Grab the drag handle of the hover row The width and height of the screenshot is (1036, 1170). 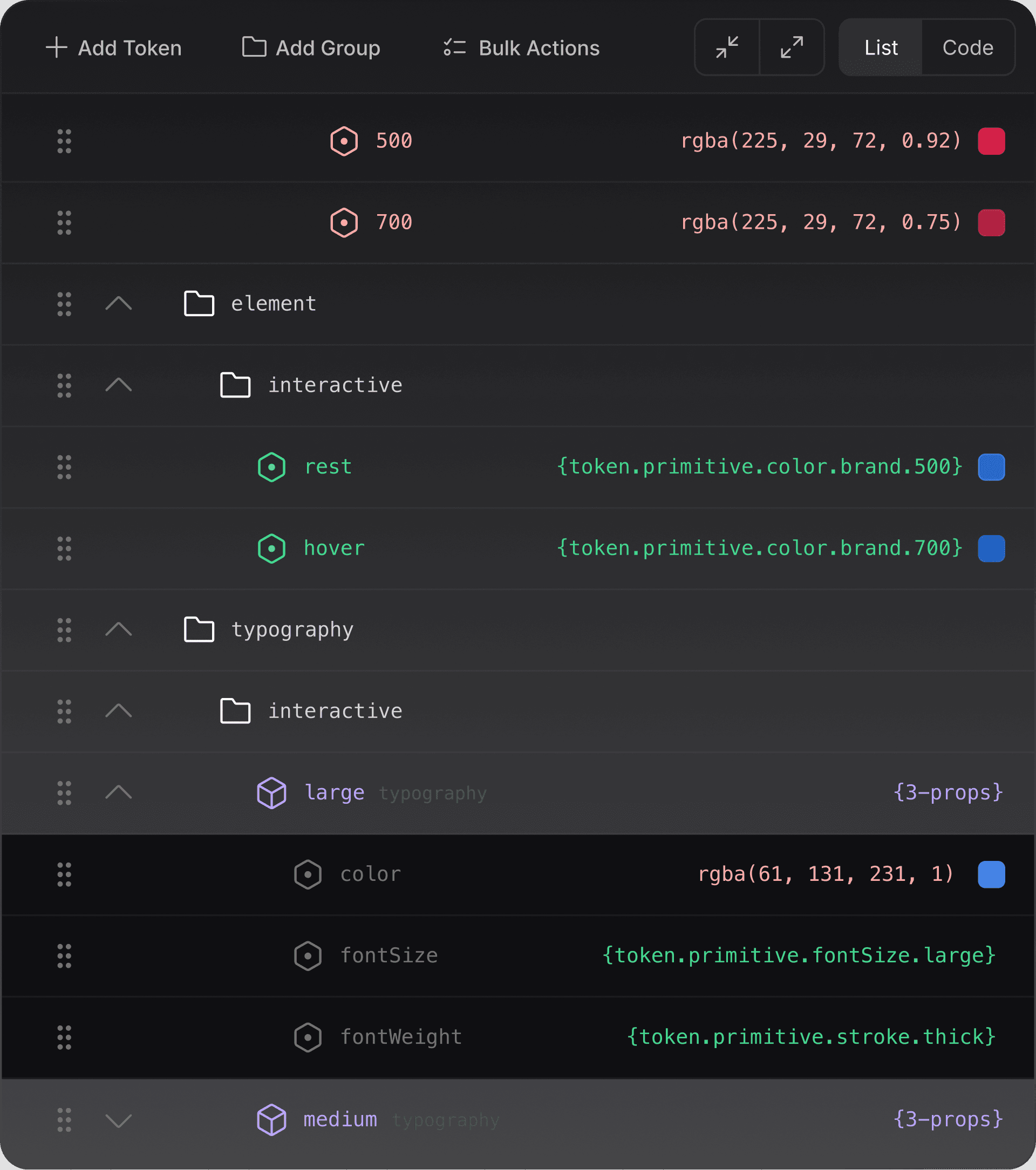(x=64, y=549)
